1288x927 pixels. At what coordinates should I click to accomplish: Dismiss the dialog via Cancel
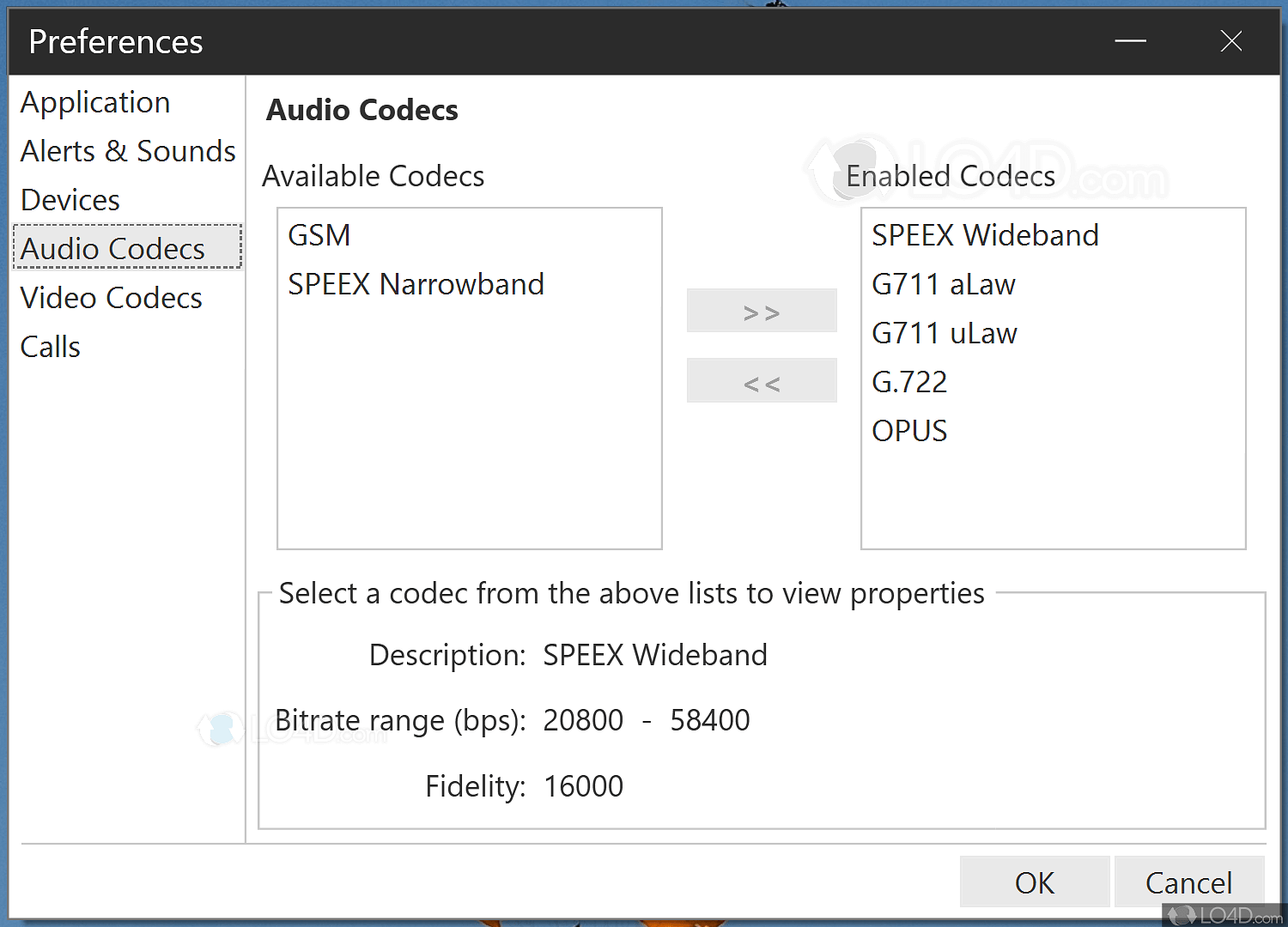[1189, 882]
